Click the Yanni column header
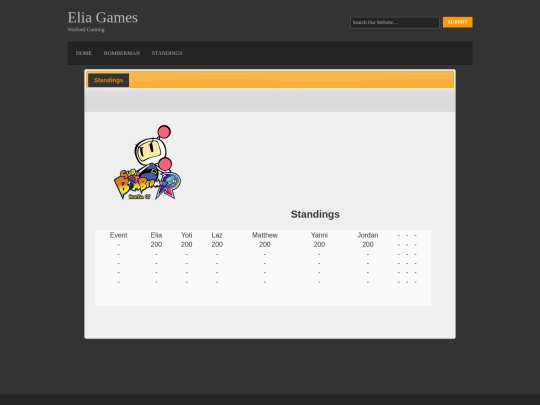 319,235
